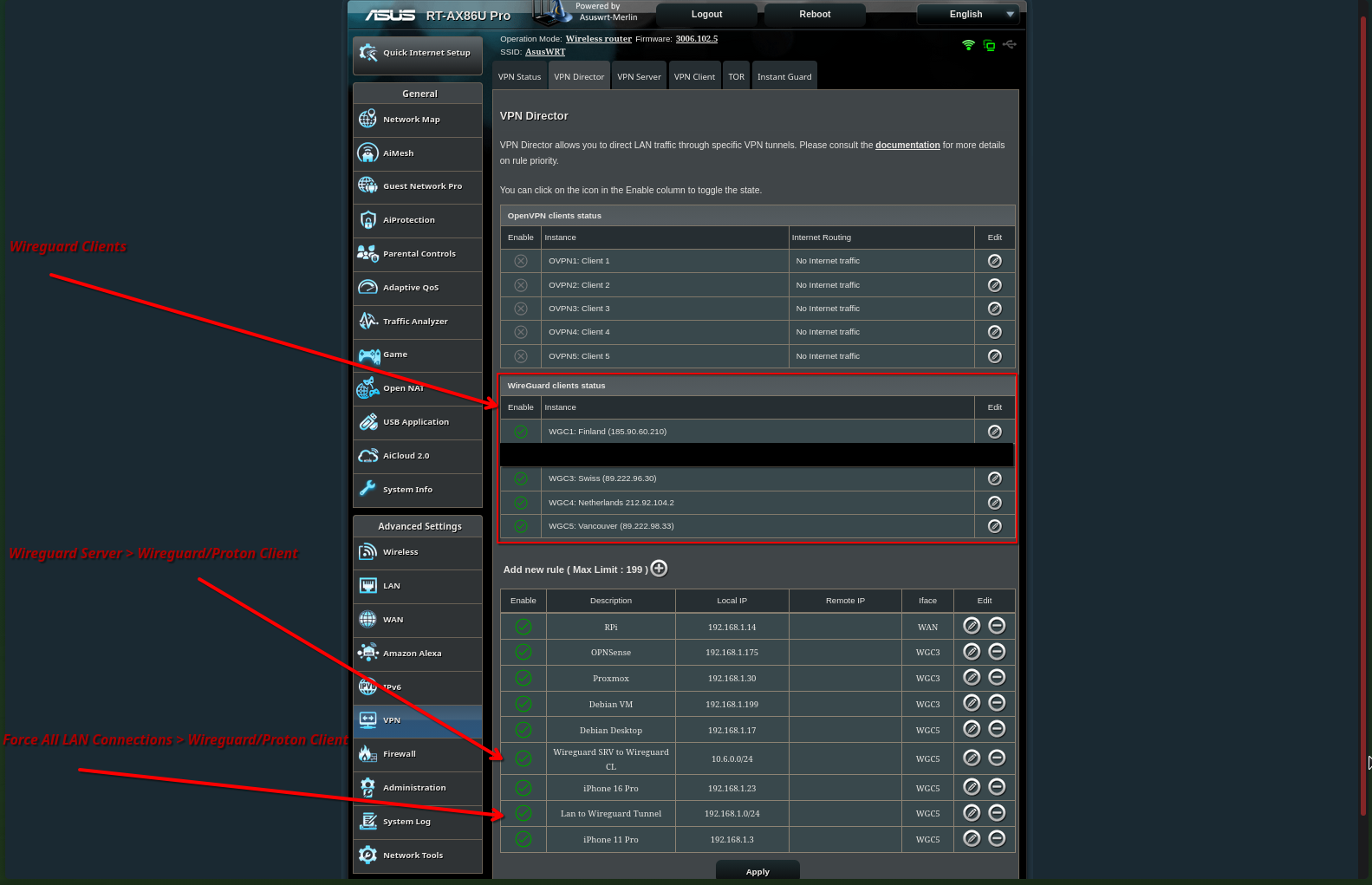Delete the Proxmox rule

coord(997,677)
